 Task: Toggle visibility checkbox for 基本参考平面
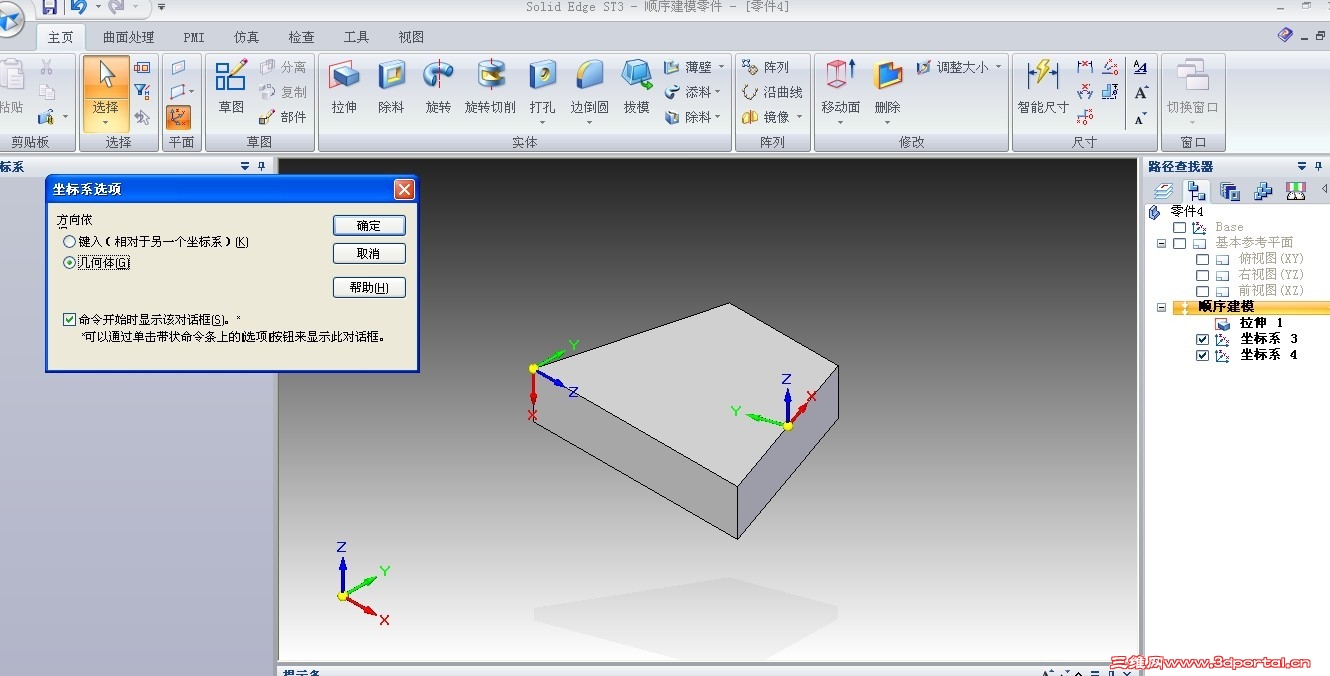(1179, 243)
